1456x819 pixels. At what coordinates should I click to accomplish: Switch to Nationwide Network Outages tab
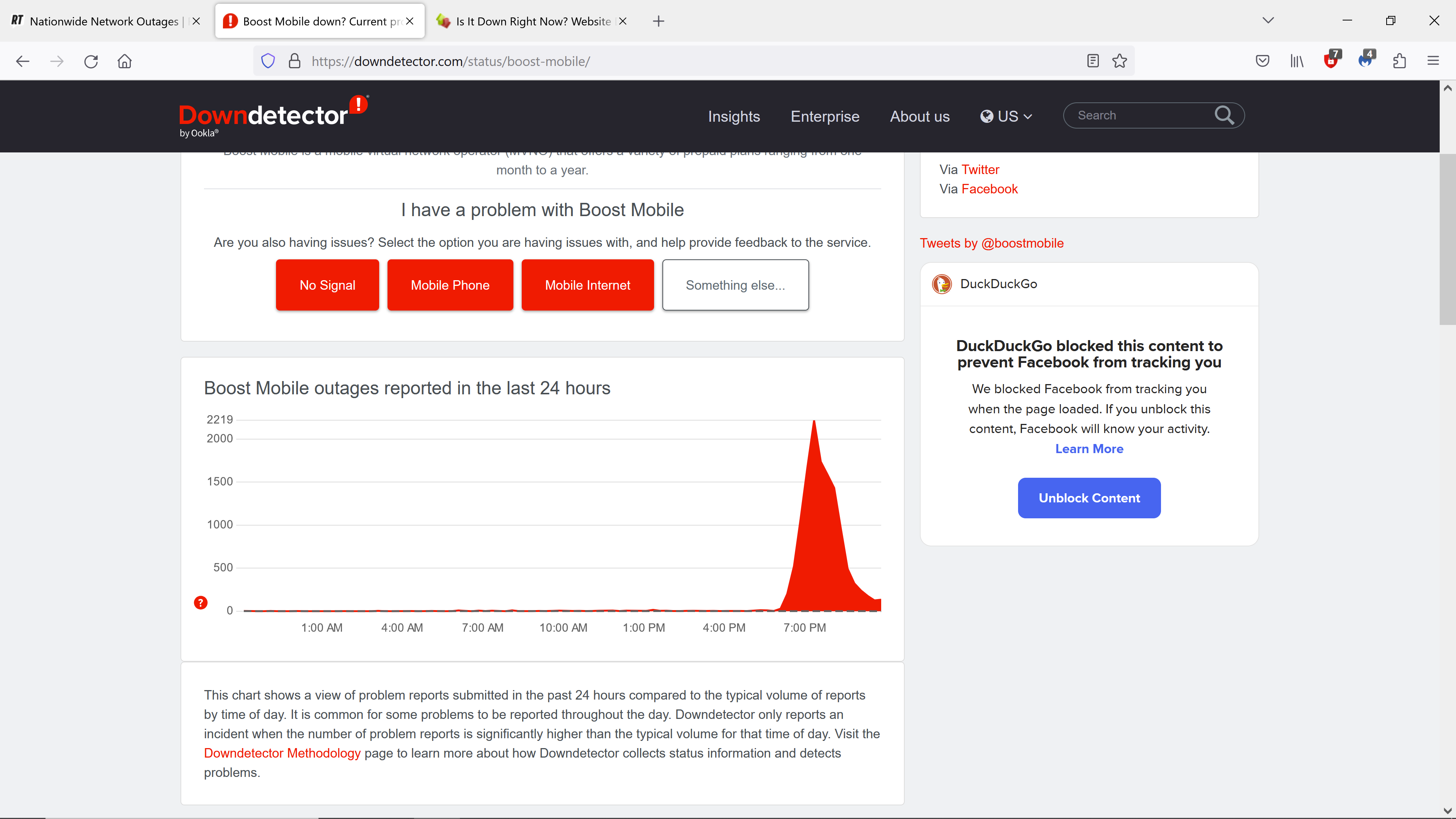(104, 22)
